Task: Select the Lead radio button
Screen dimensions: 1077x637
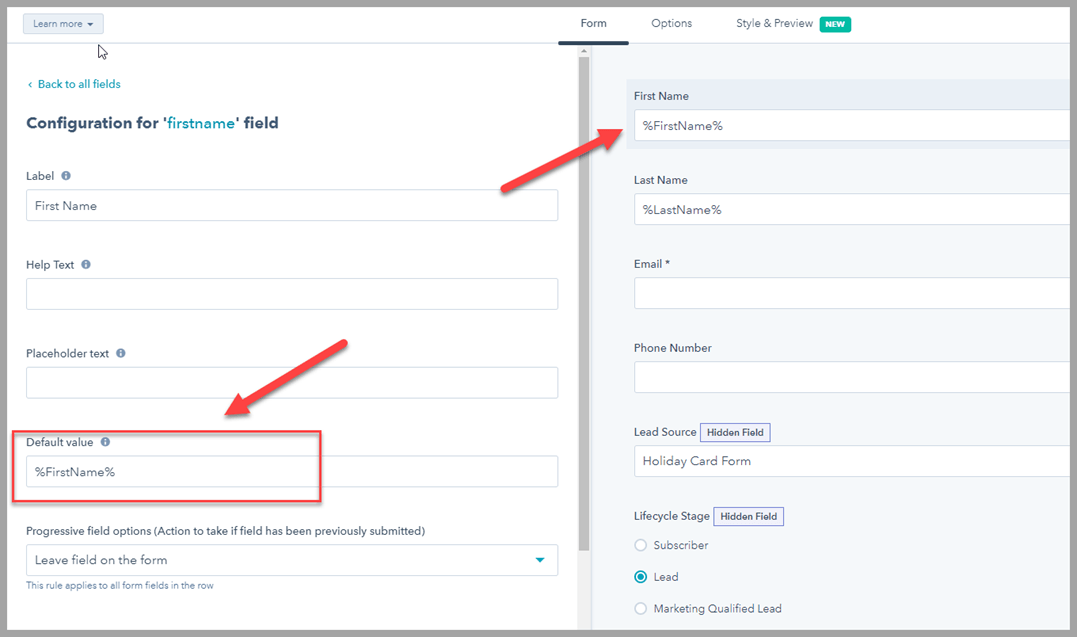Action: (640, 577)
